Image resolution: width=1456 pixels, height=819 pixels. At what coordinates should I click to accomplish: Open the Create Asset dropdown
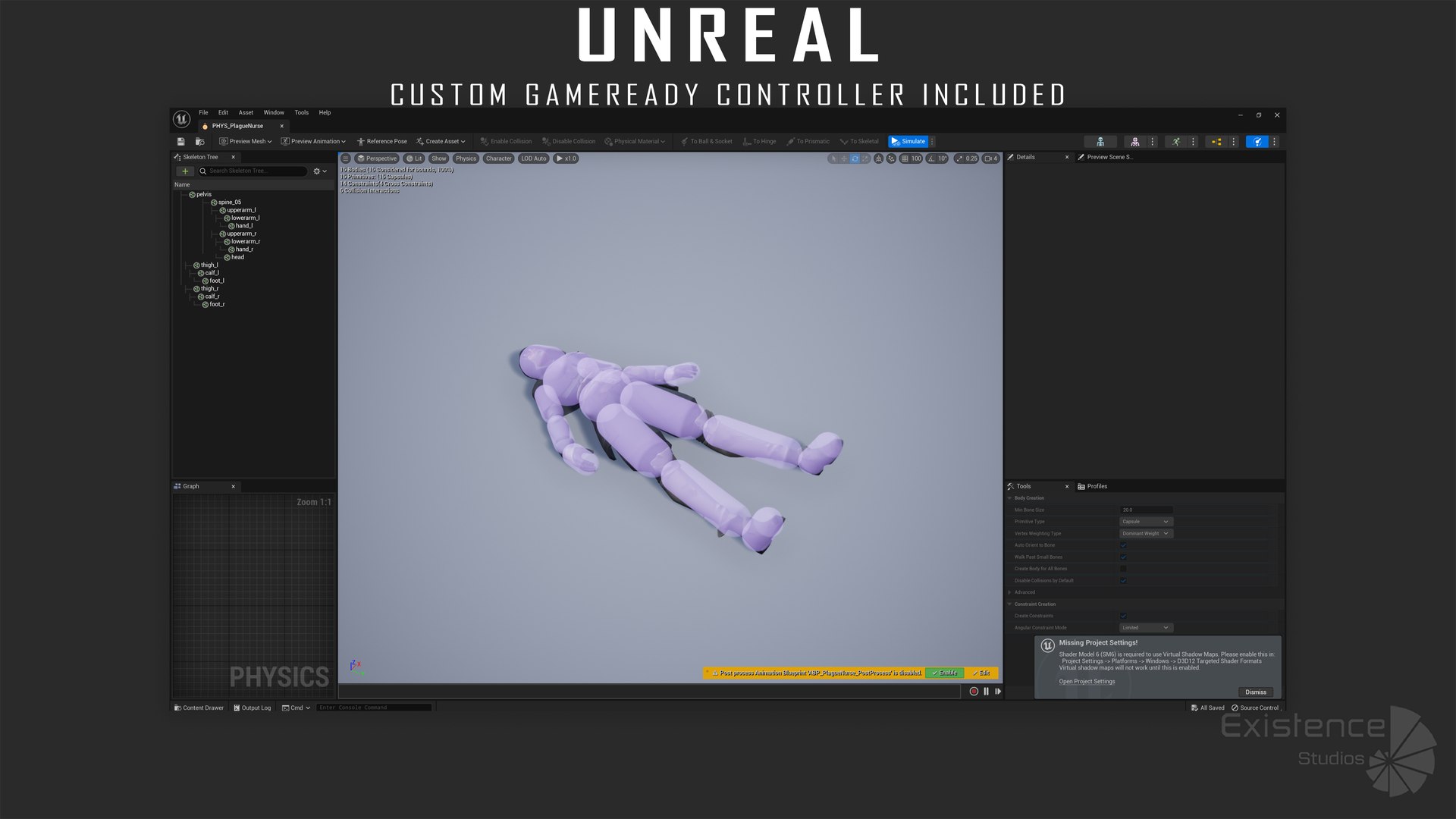click(441, 141)
